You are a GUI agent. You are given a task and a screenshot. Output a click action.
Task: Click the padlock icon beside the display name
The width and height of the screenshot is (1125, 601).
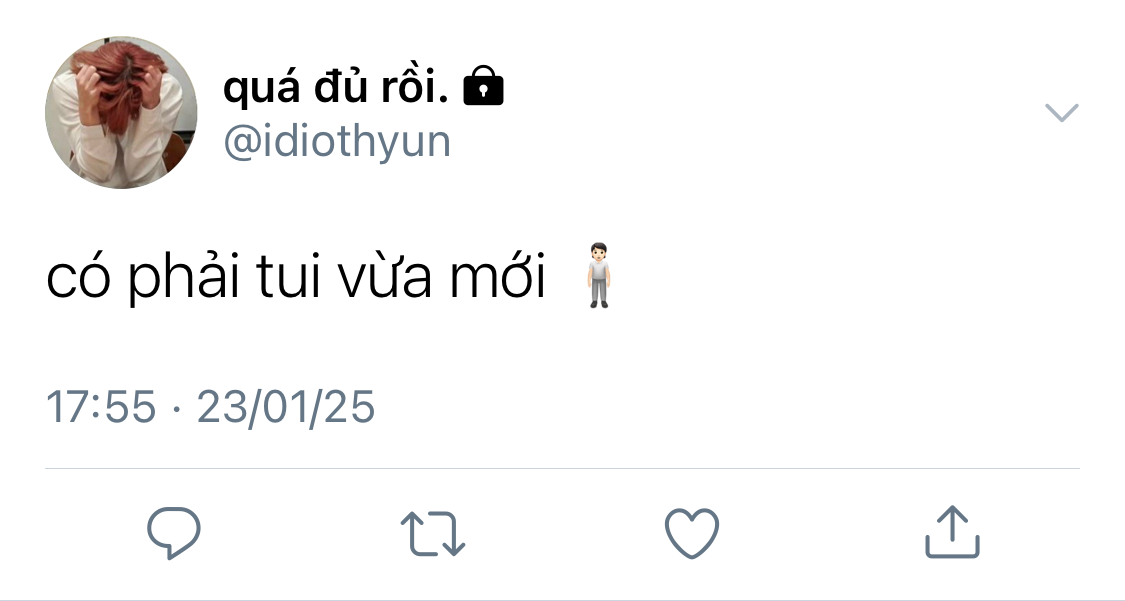point(484,86)
